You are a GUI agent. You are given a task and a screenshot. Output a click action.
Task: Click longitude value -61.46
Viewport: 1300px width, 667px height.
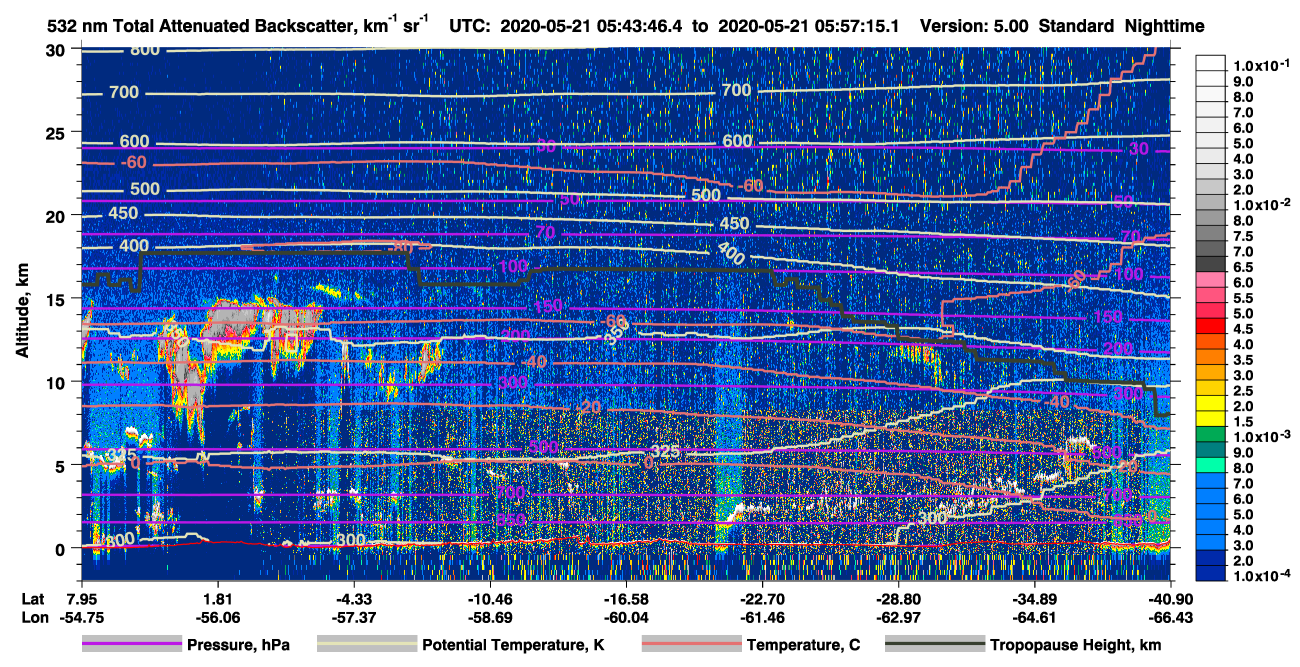[761, 618]
